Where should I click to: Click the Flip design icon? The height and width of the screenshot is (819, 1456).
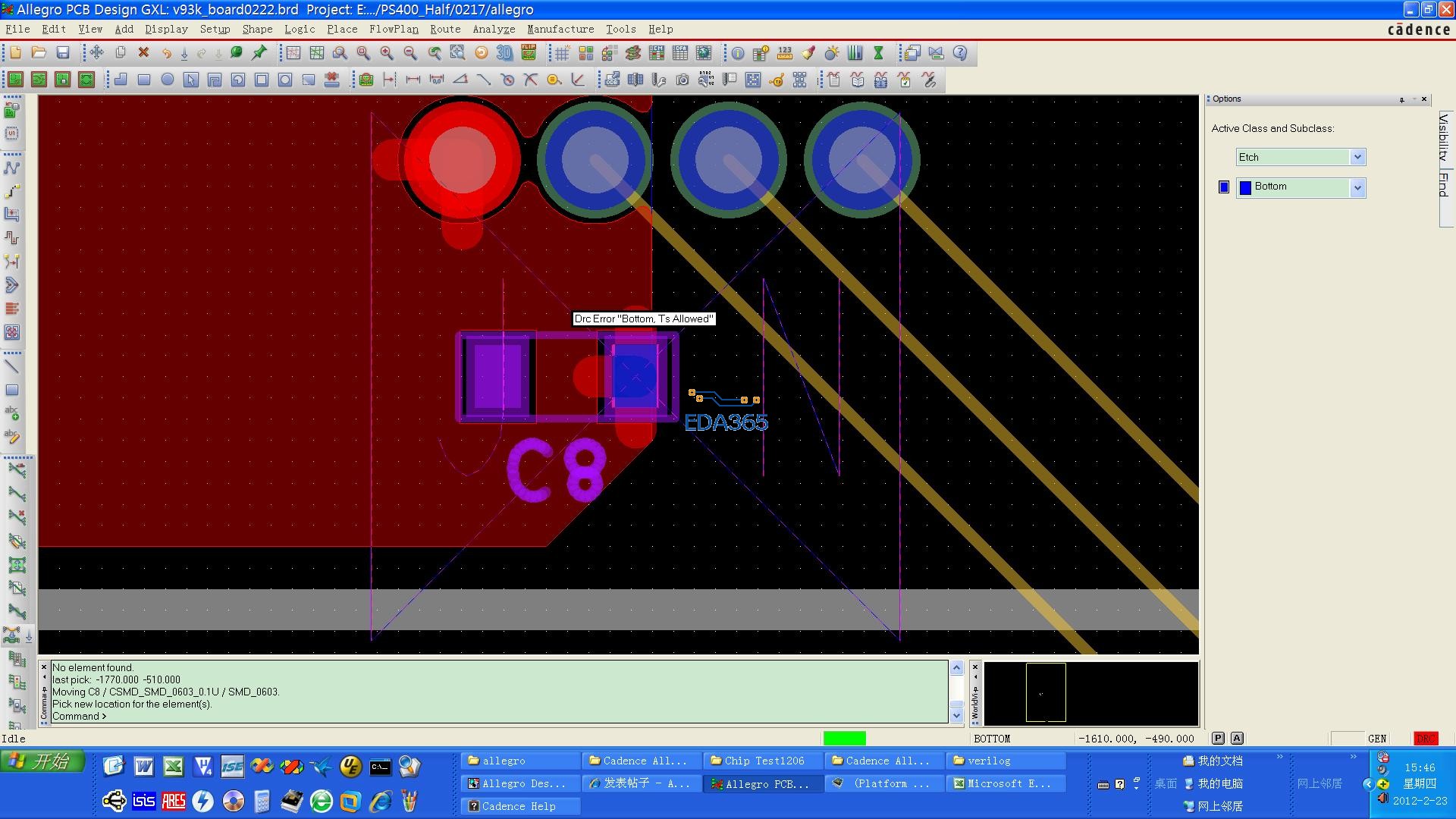[529, 53]
